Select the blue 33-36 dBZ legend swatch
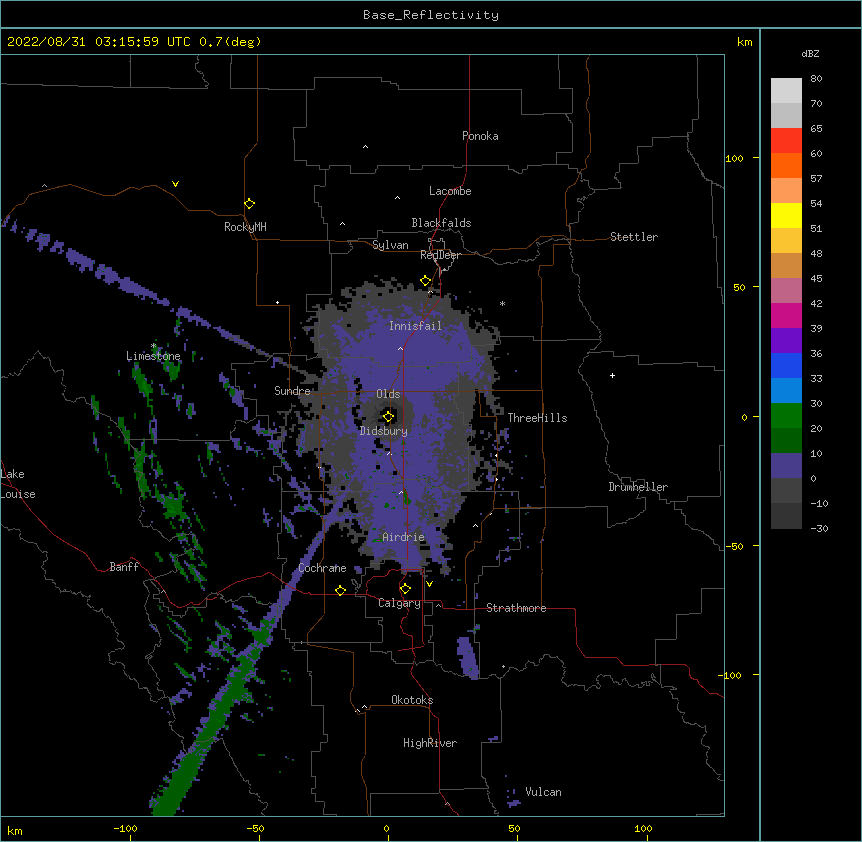 tap(786, 365)
